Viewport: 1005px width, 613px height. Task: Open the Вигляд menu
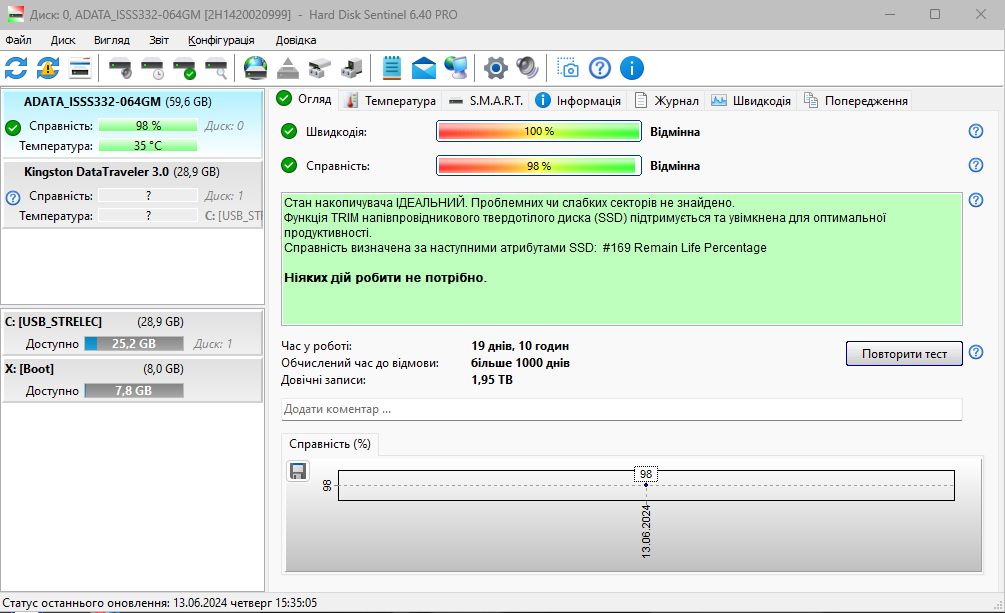112,40
